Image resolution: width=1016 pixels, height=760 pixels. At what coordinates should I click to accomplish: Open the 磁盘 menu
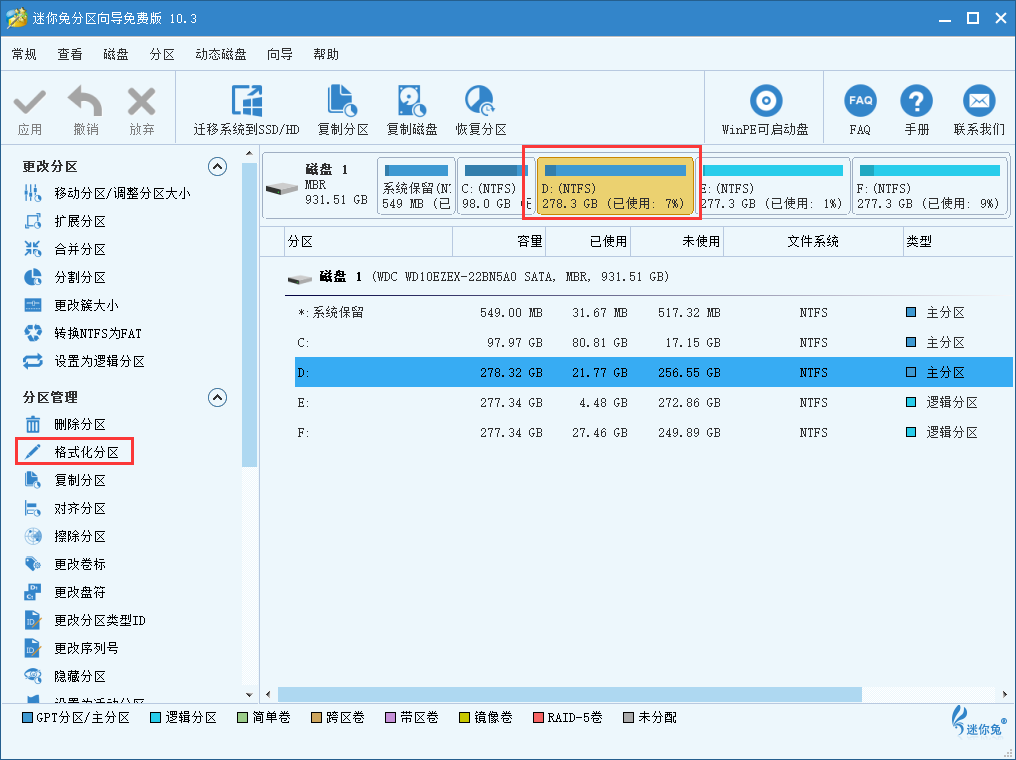coord(116,54)
